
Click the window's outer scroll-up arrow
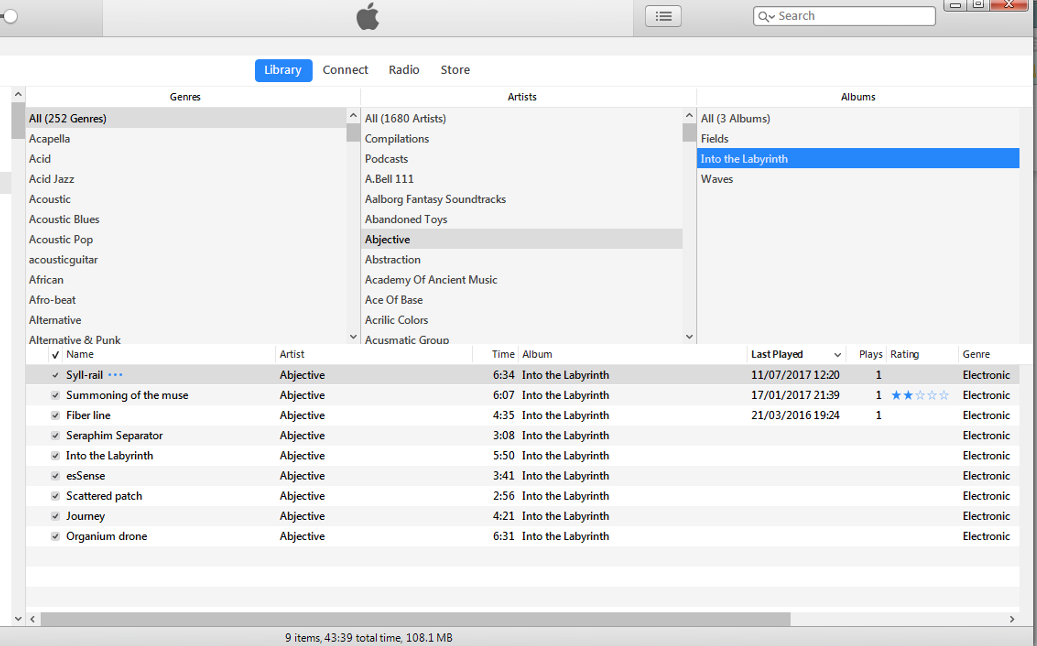(x=18, y=95)
